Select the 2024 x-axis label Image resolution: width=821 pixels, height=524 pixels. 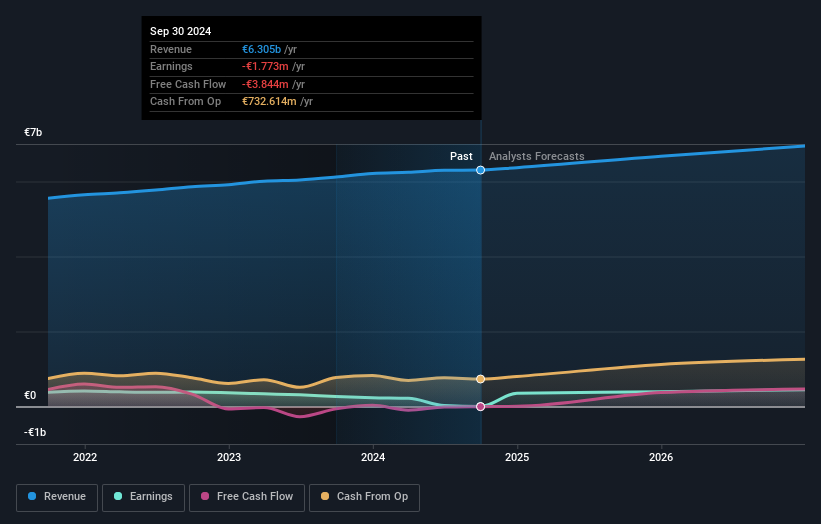click(373, 457)
